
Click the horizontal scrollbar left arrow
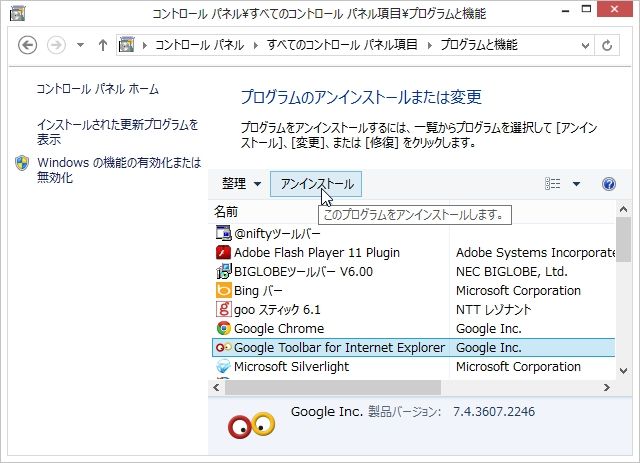(216, 387)
